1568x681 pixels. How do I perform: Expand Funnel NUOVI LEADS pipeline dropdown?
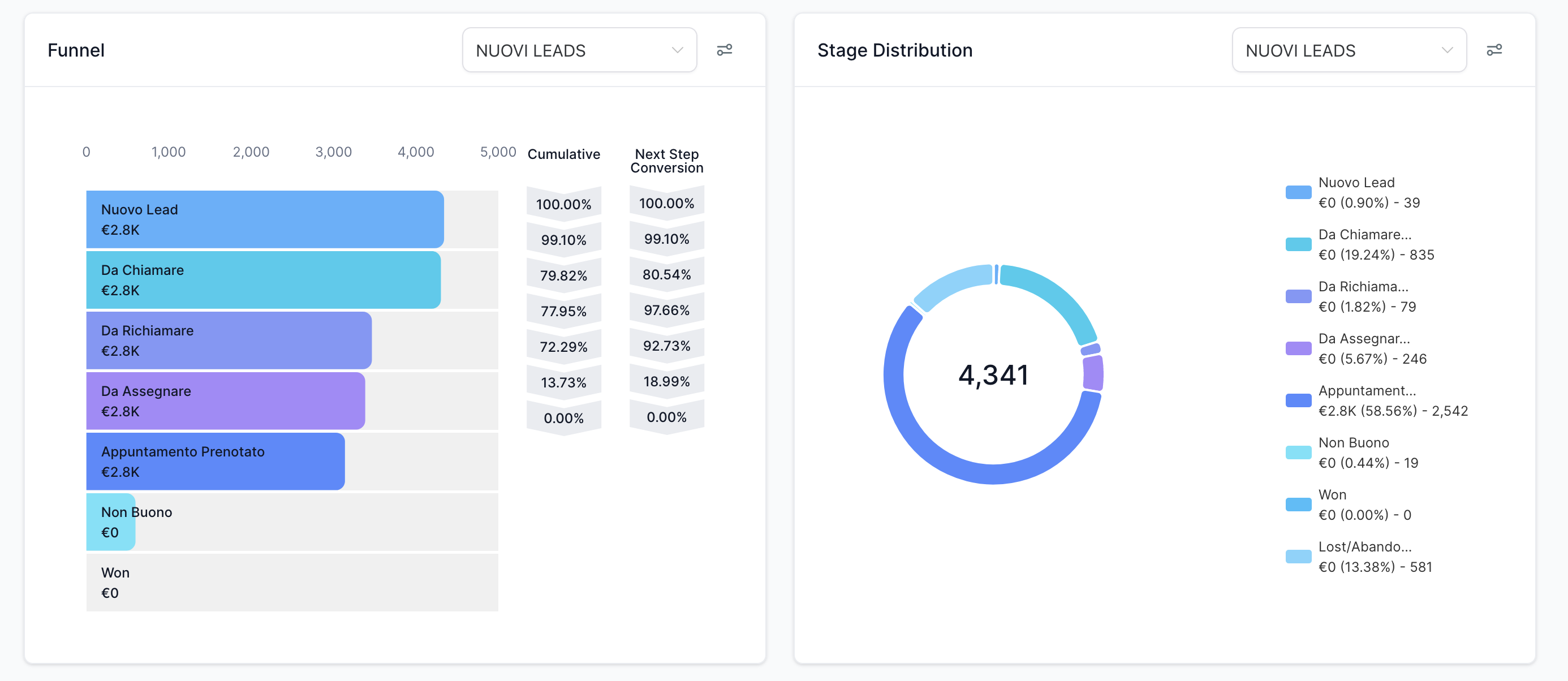tap(578, 50)
